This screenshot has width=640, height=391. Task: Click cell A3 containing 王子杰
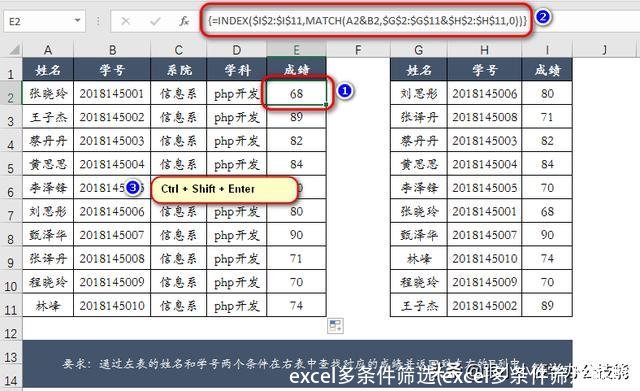point(48,117)
